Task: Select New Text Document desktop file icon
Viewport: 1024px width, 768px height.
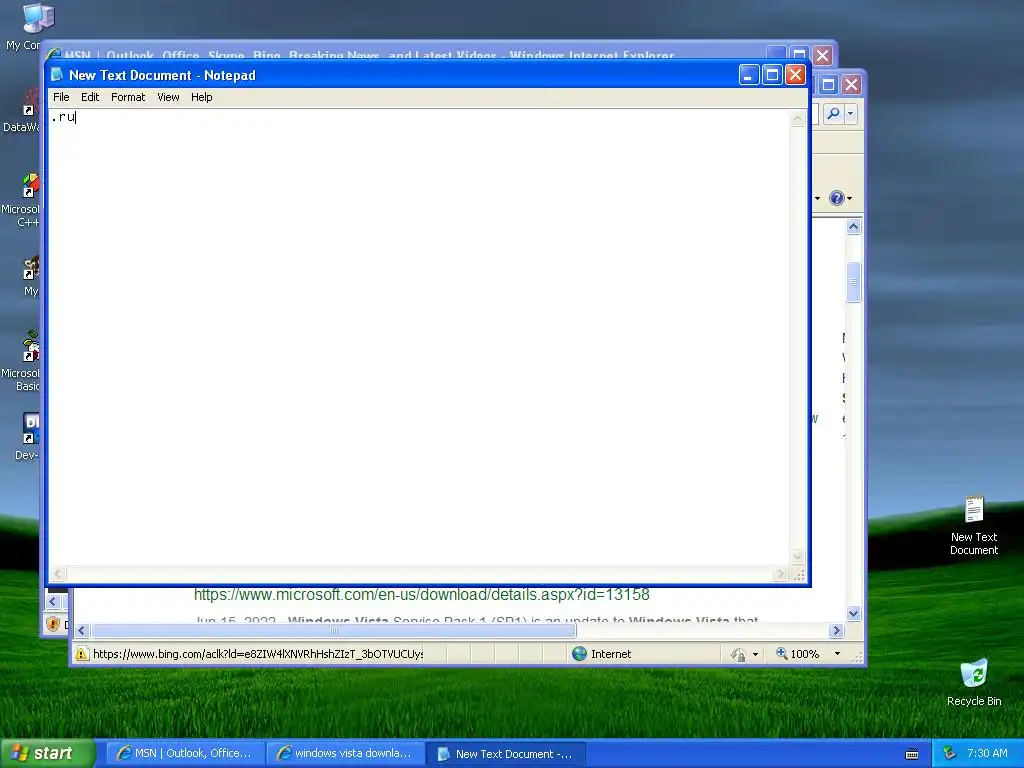Action: (x=974, y=525)
